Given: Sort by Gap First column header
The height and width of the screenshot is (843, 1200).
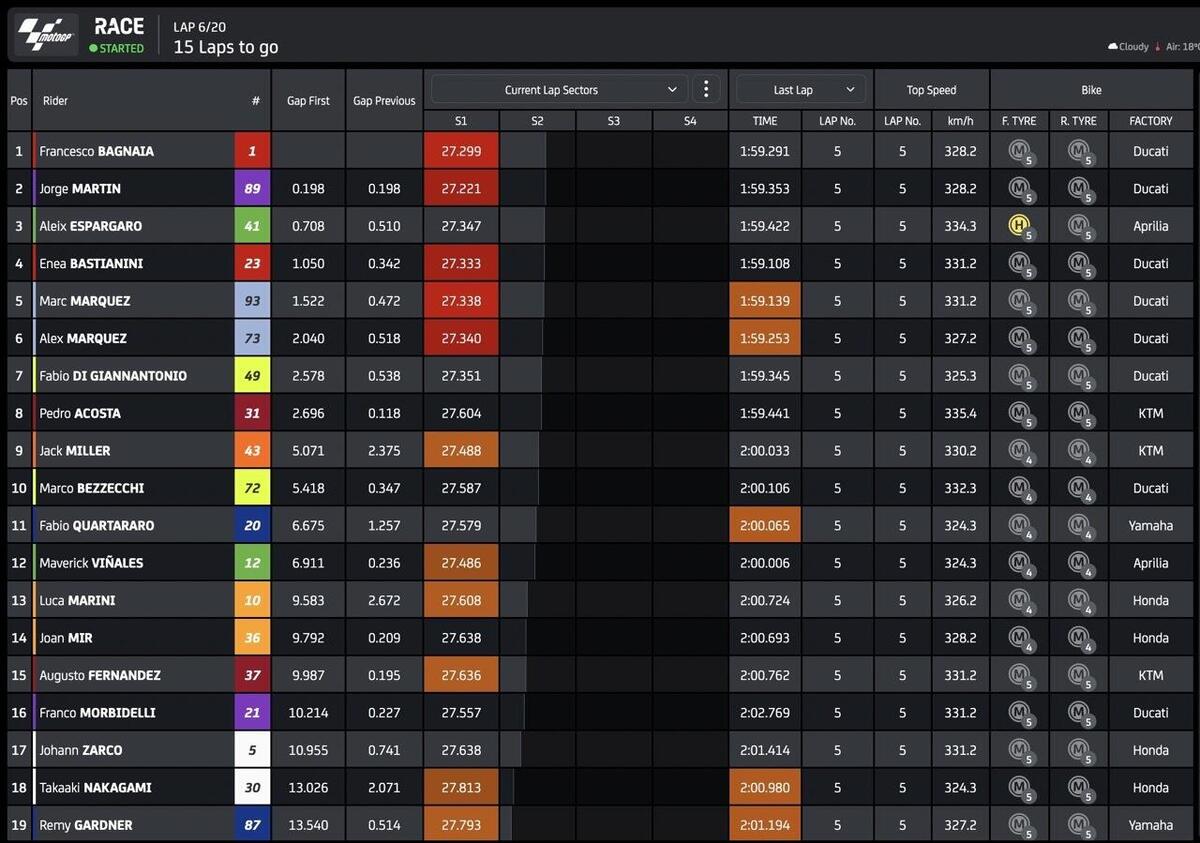Looking at the screenshot, I should (x=308, y=101).
